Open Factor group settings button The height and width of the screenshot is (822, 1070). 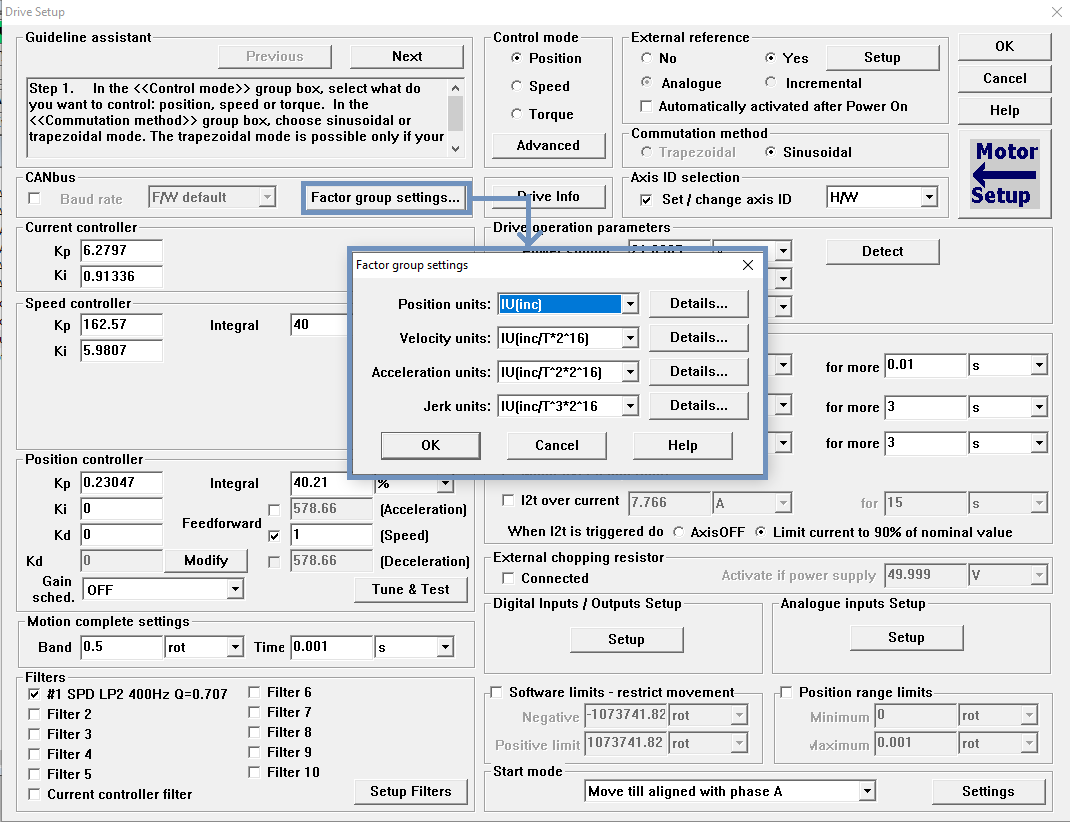tap(386, 198)
